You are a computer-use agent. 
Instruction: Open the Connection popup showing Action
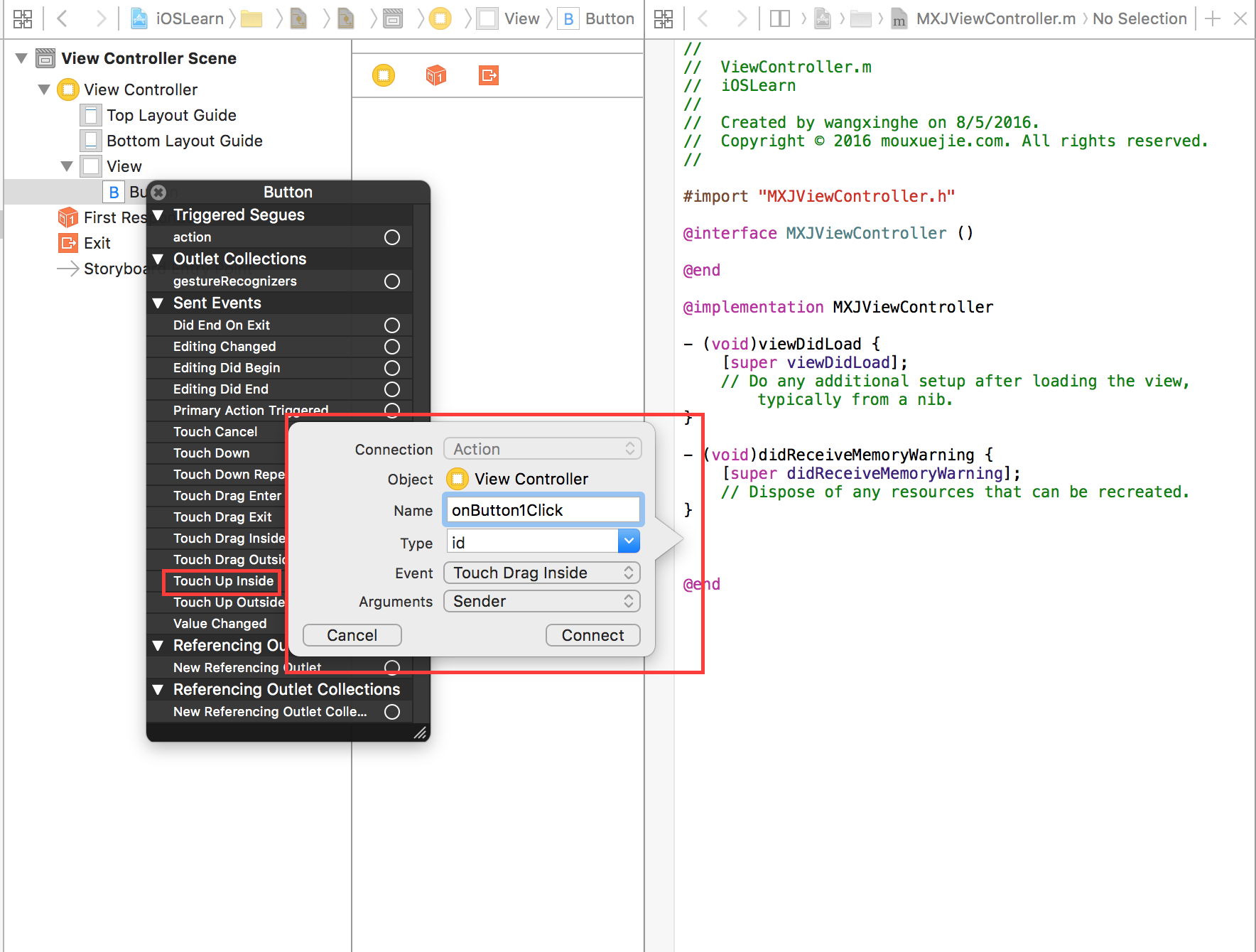pyautogui.click(x=542, y=449)
